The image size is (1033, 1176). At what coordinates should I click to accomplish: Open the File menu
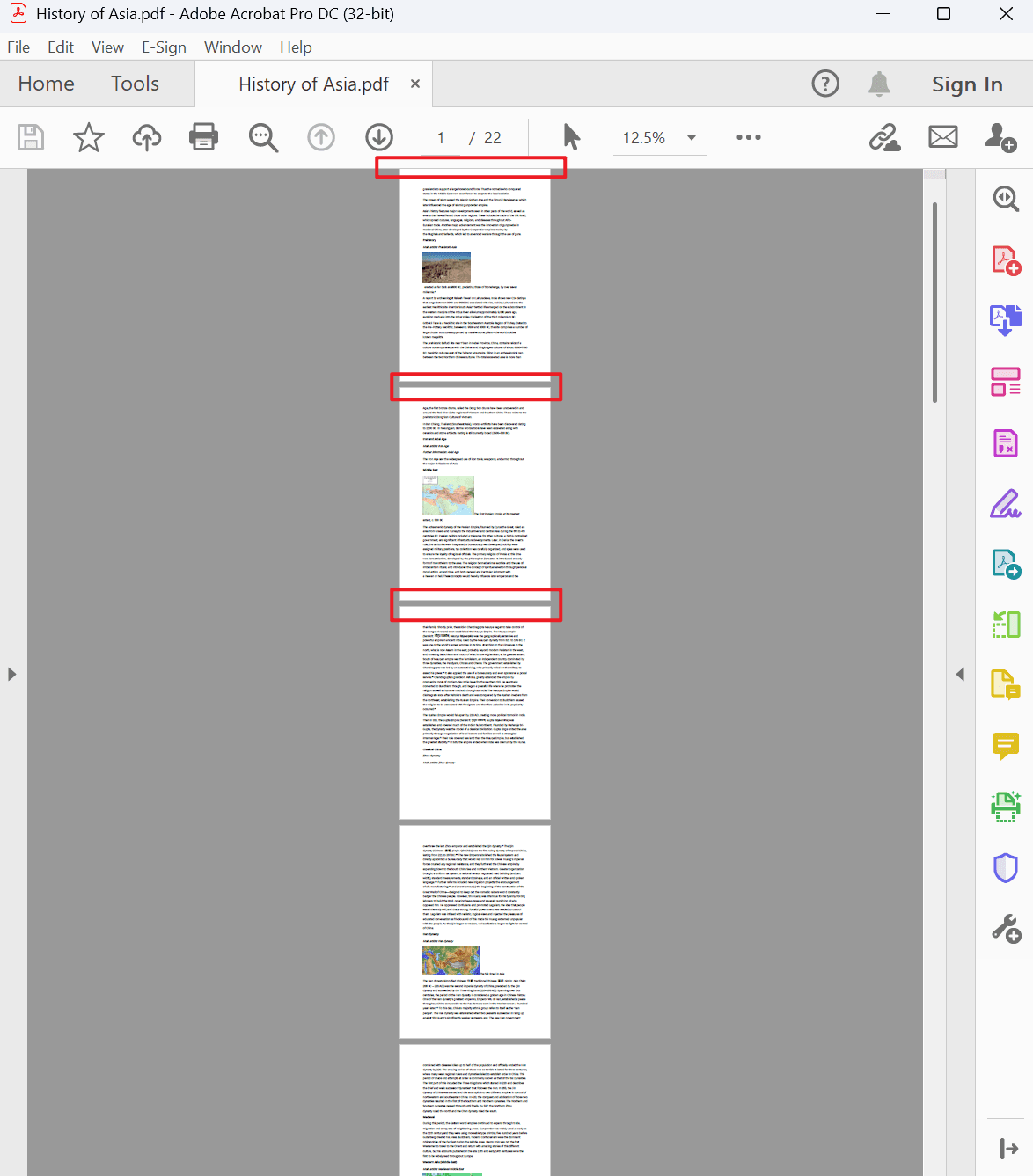tap(18, 47)
